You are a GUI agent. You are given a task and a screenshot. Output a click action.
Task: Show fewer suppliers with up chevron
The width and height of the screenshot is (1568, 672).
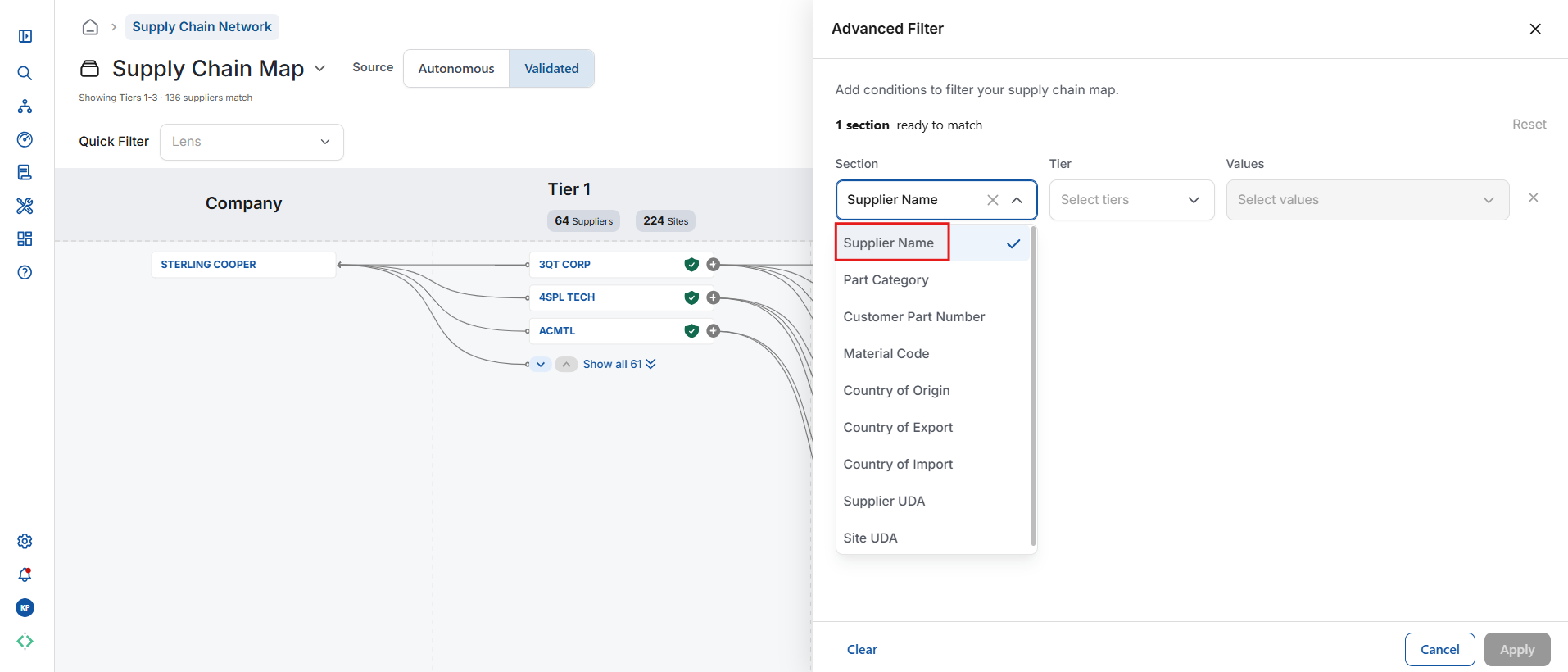tap(566, 364)
